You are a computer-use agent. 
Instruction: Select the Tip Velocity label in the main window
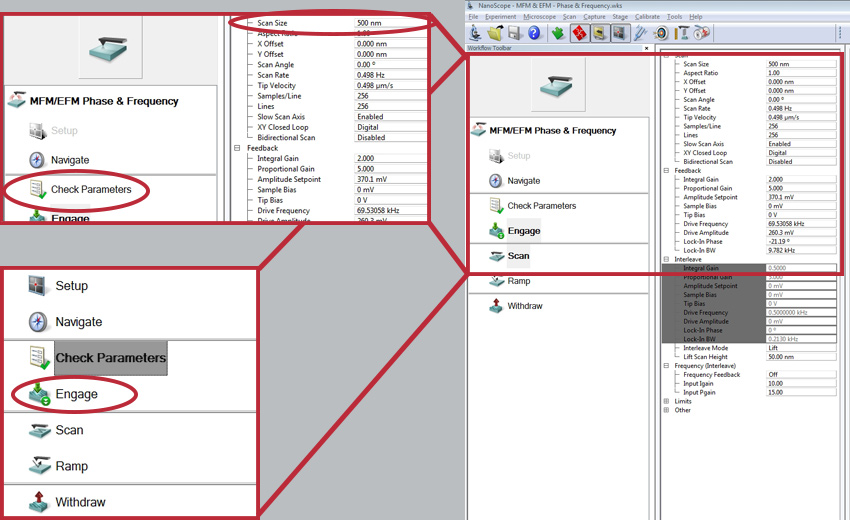(699, 117)
